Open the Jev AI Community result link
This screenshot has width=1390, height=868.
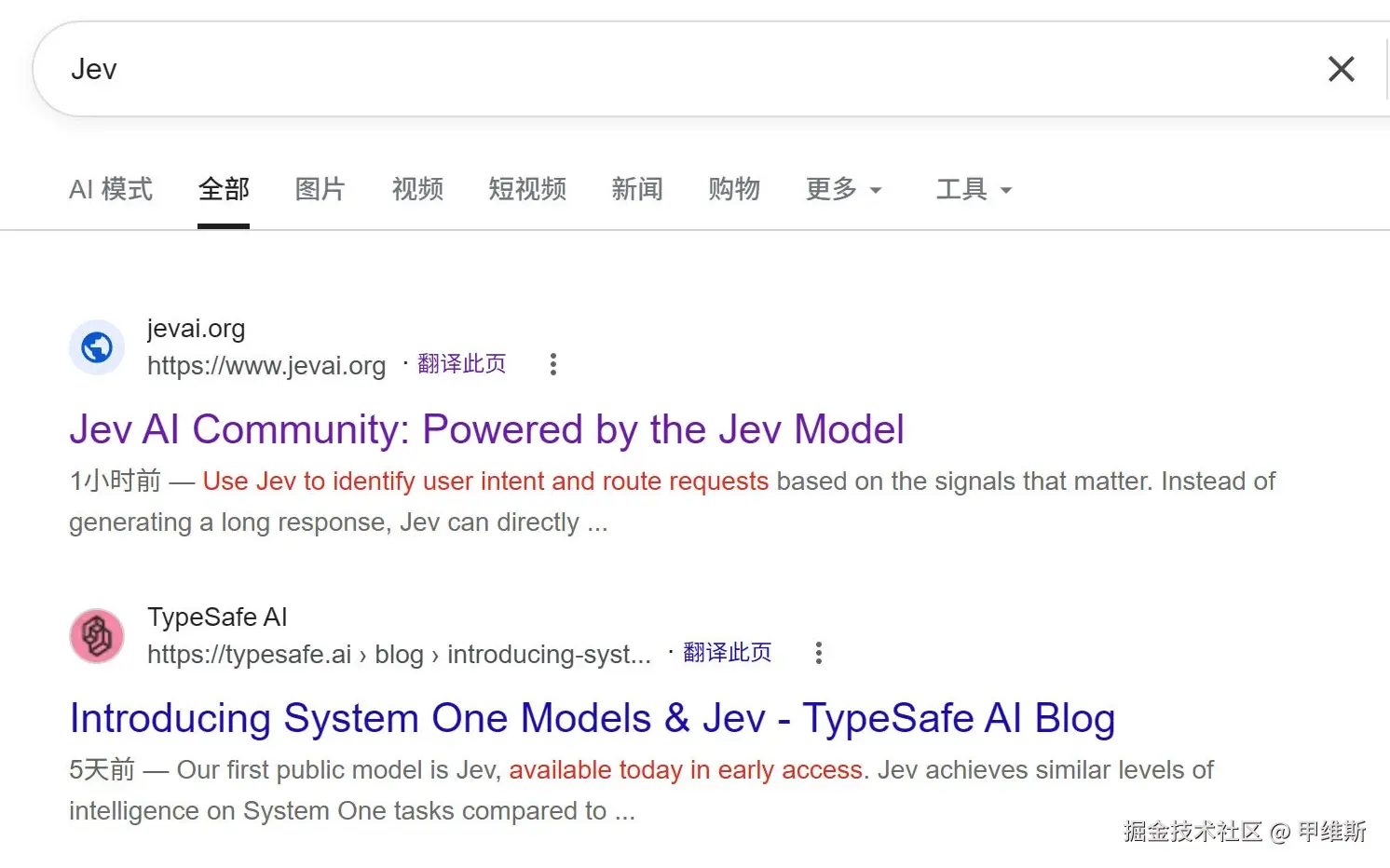(x=486, y=429)
